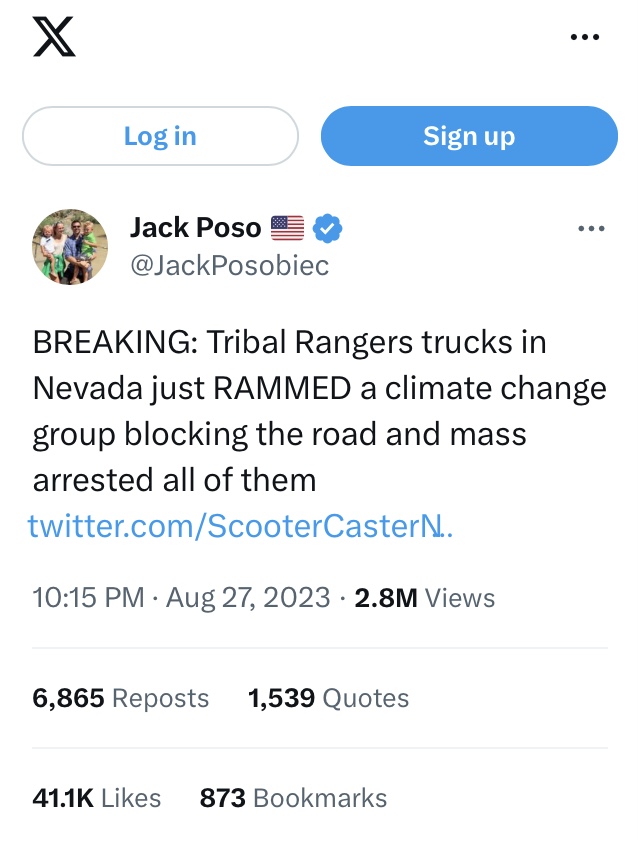Click the blue verified checkmark badge
The height and width of the screenshot is (841, 639).
(328, 228)
